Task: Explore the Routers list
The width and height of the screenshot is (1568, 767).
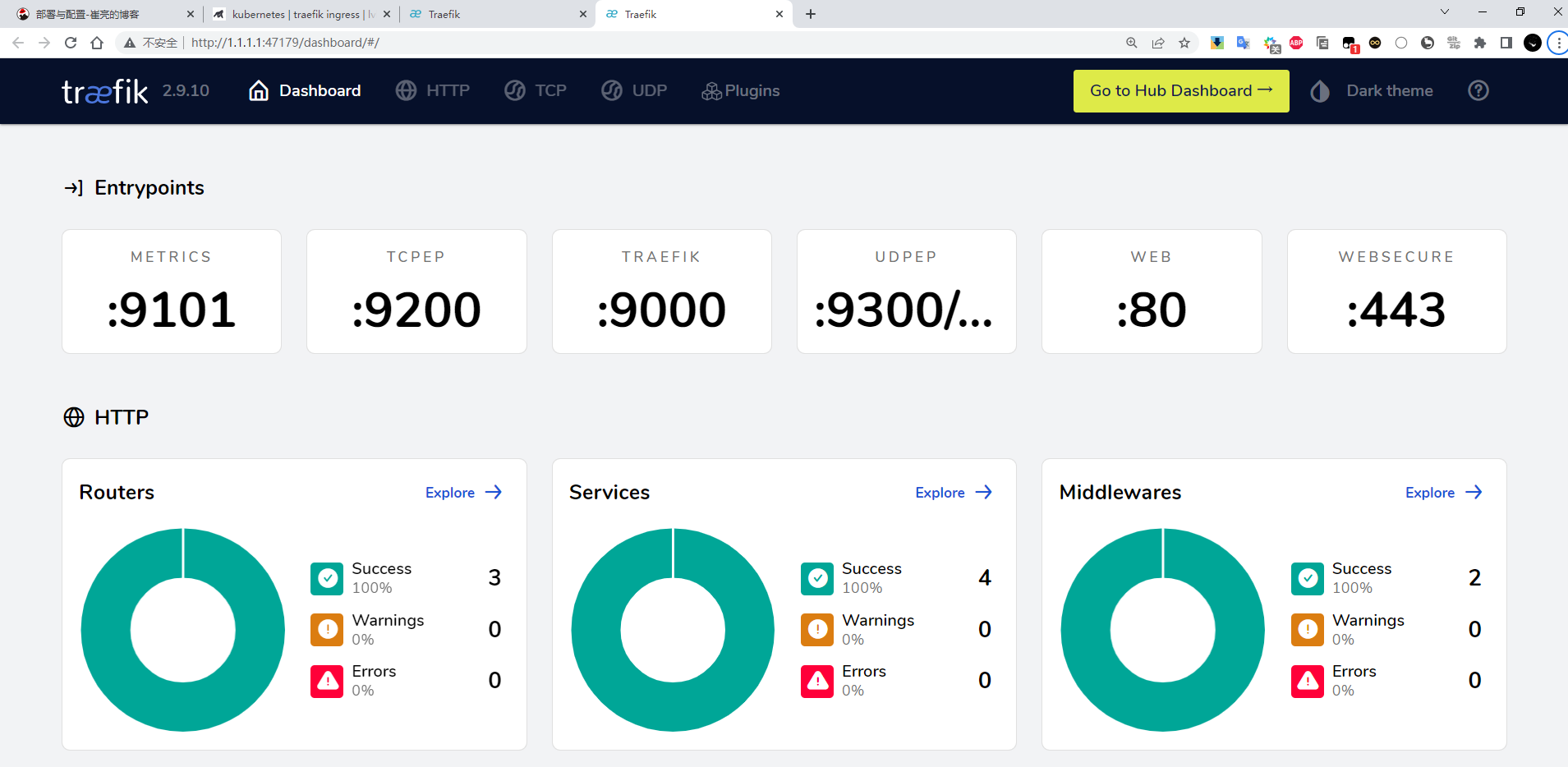Action: click(x=464, y=492)
